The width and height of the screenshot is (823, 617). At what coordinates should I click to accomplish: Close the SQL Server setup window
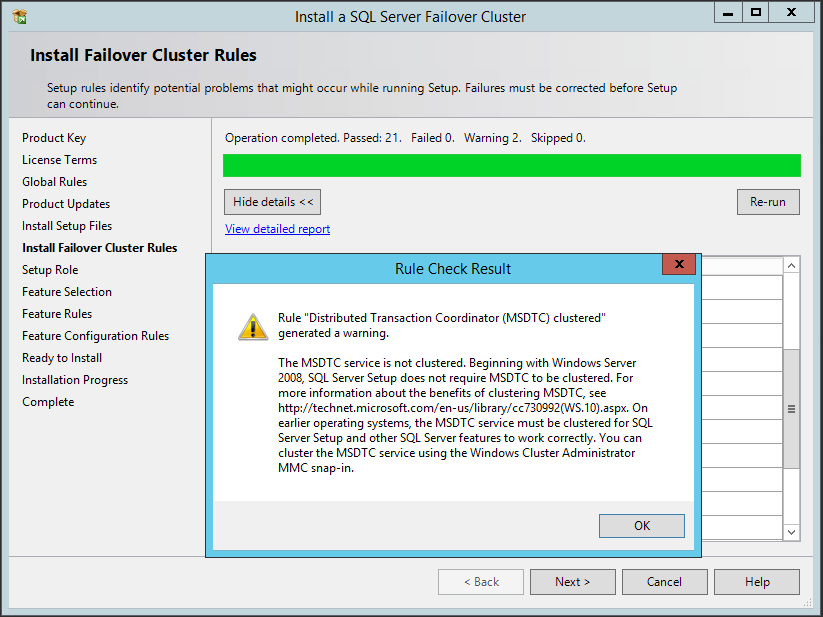tap(792, 13)
